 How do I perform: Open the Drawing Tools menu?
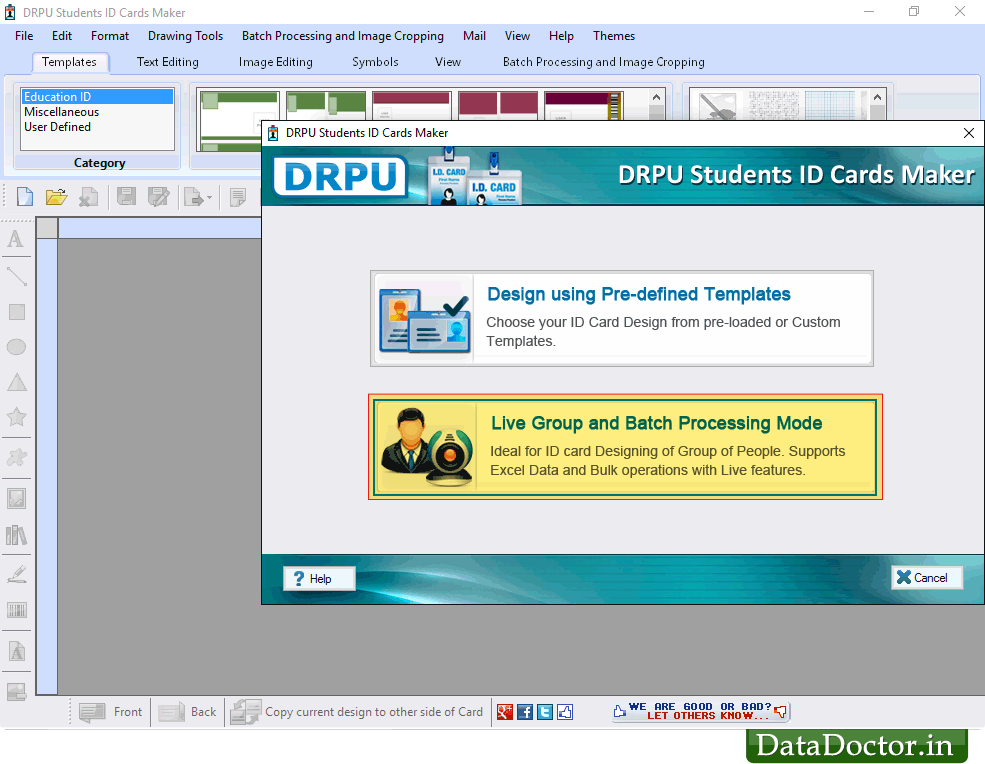pyautogui.click(x=185, y=36)
